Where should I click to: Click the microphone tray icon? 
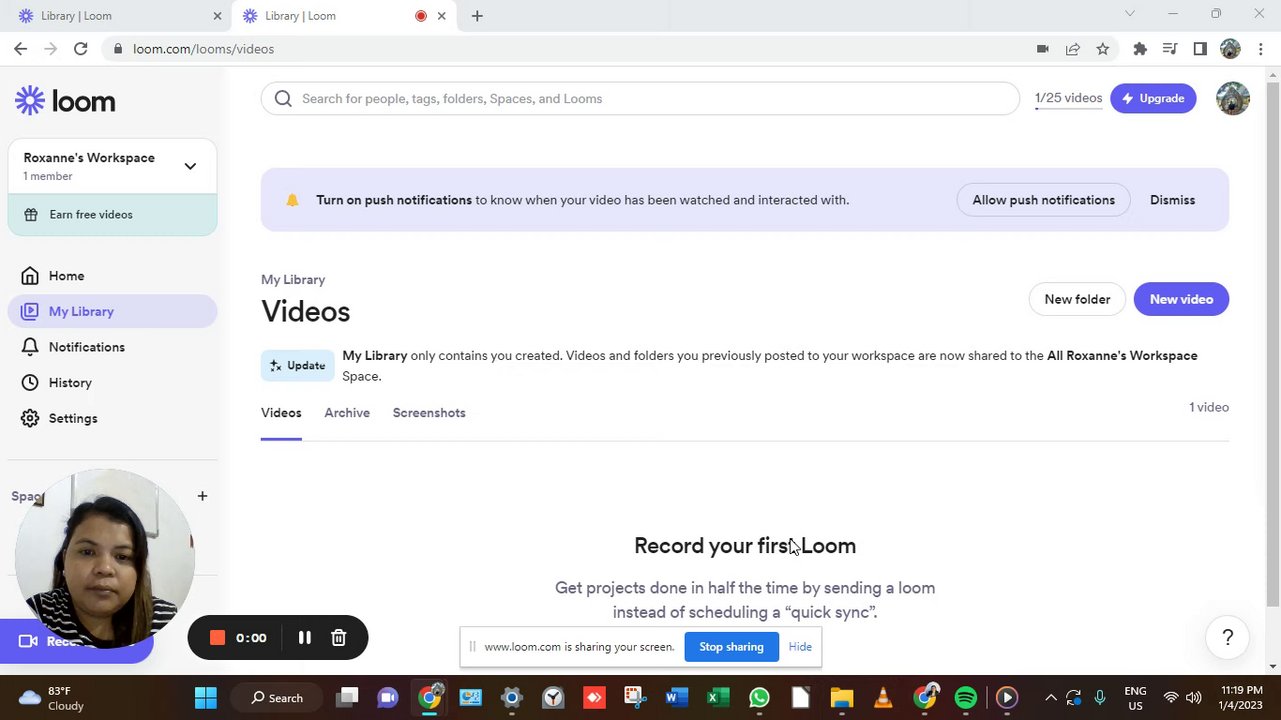point(1100,698)
